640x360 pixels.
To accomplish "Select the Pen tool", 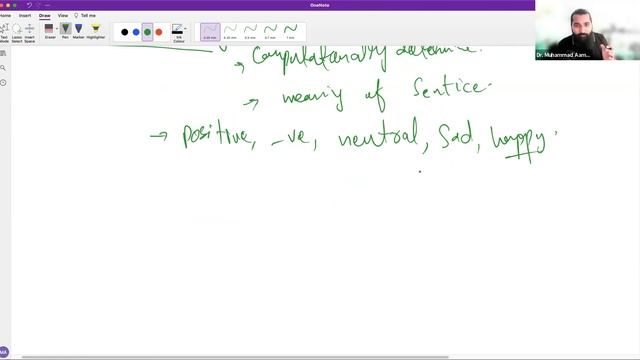I will click(65, 31).
